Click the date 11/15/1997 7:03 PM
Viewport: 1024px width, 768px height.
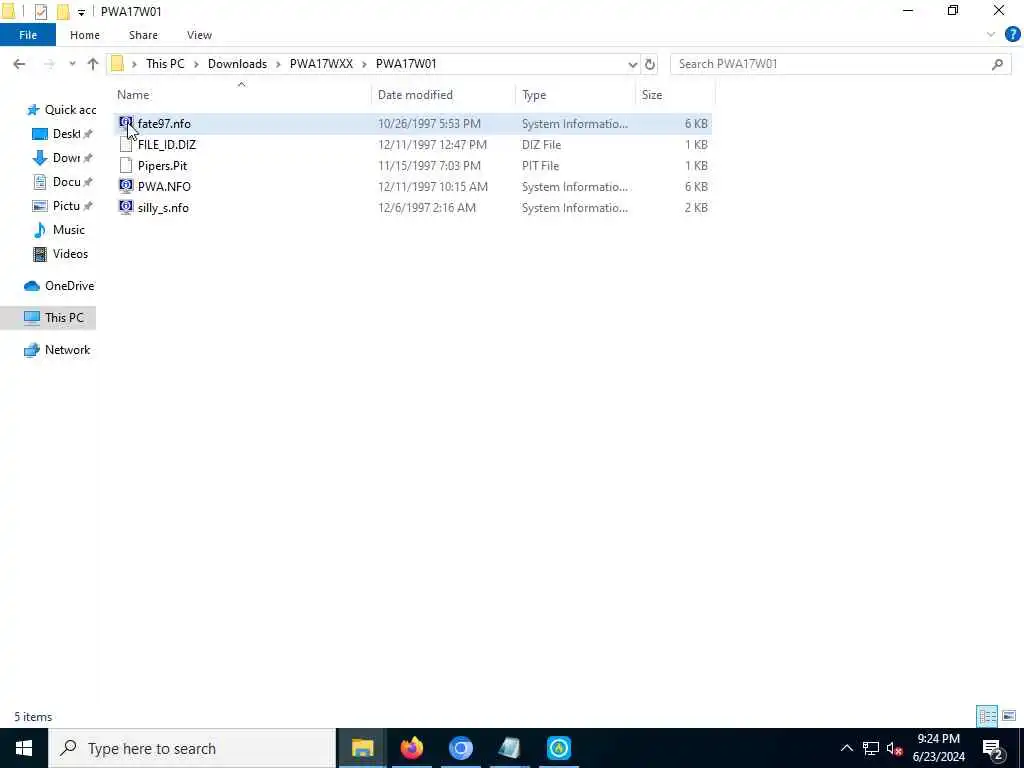pyautogui.click(x=429, y=165)
